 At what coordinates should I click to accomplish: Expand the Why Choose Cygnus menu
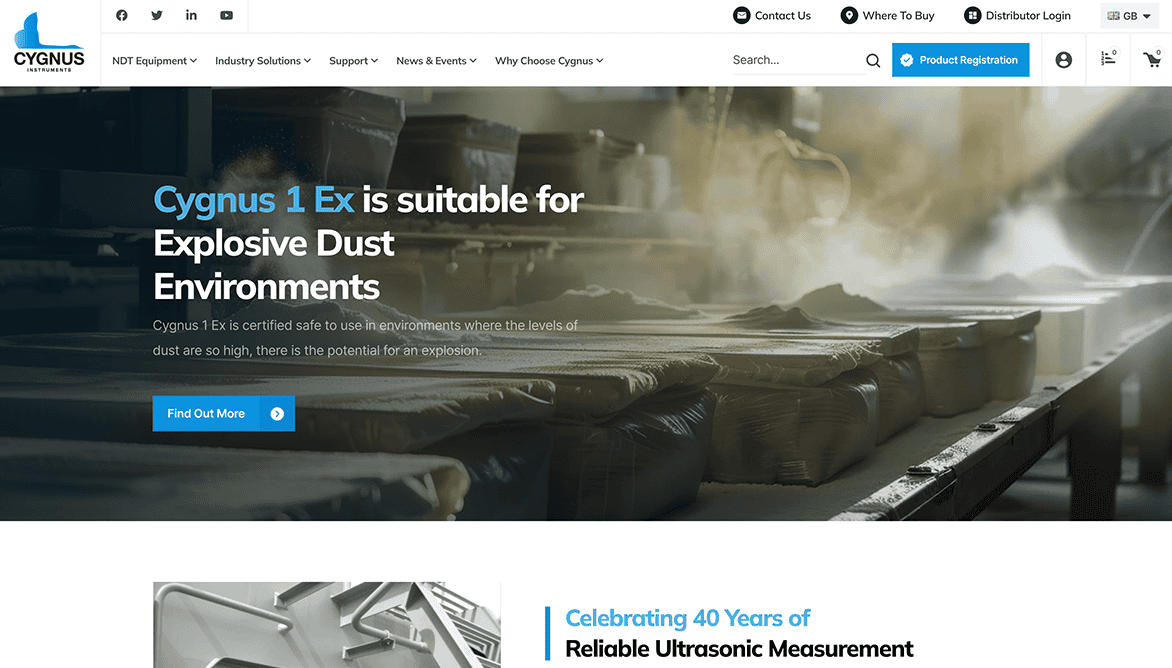549,61
